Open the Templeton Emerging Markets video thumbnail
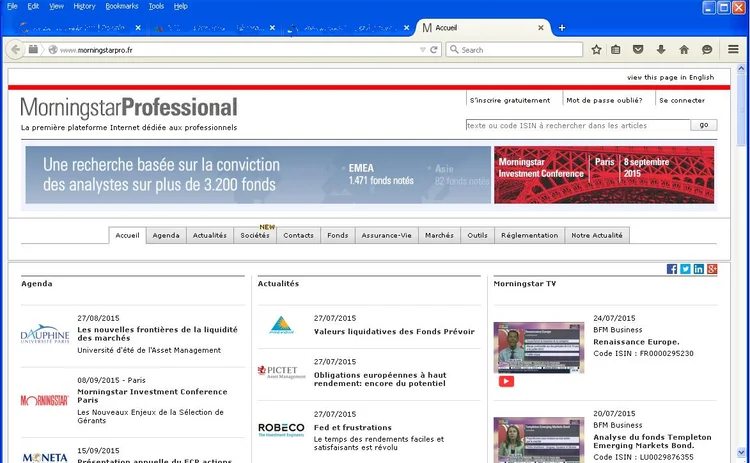The height and width of the screenshot is (463, 750). point(539,440)
